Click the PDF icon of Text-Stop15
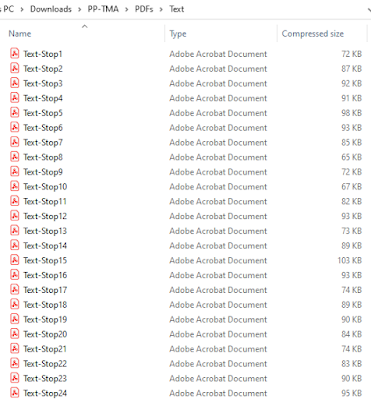This screenshot has height=399, width=371. coord(14,260)
